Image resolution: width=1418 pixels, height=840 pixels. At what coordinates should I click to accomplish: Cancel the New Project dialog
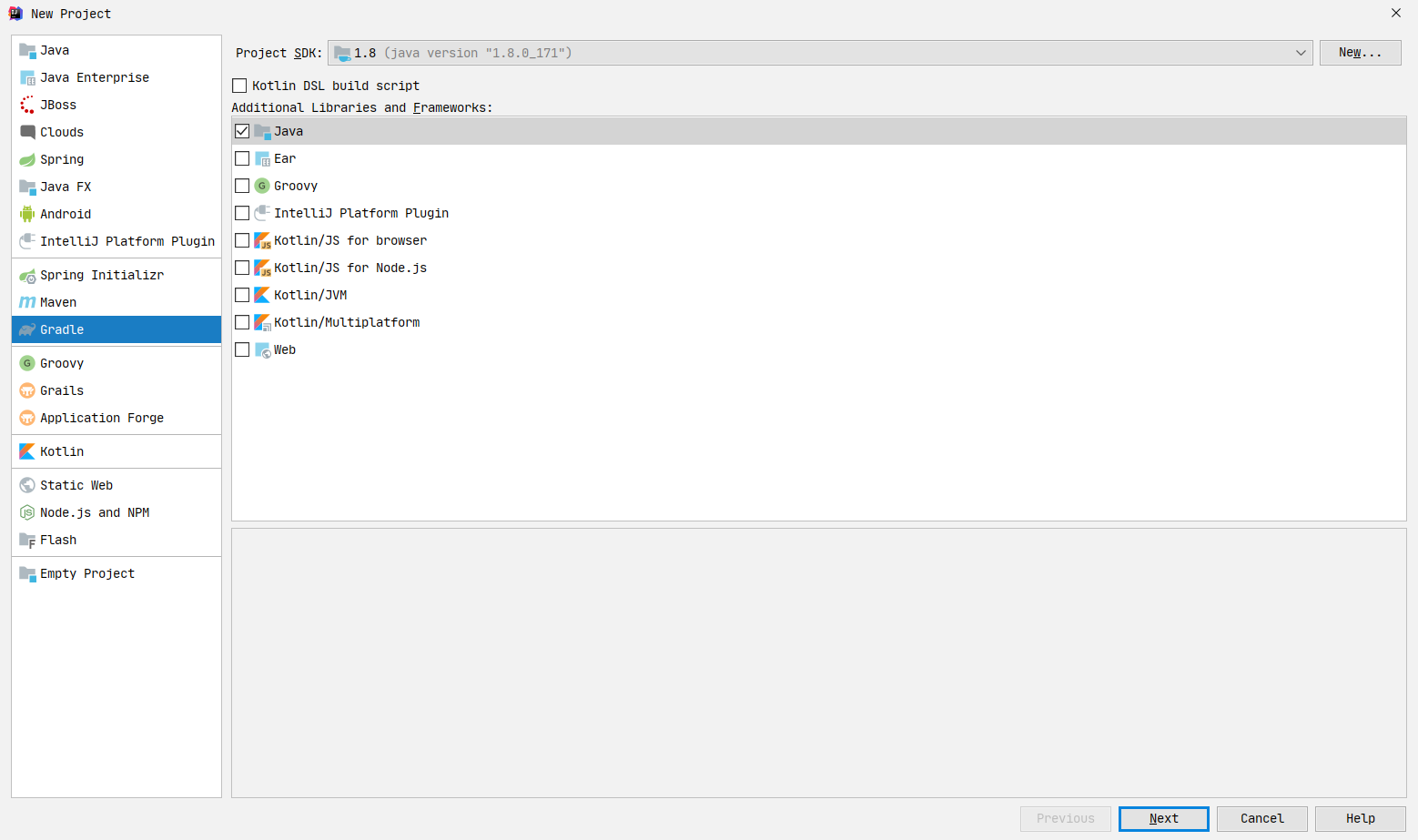(1261, 818)
